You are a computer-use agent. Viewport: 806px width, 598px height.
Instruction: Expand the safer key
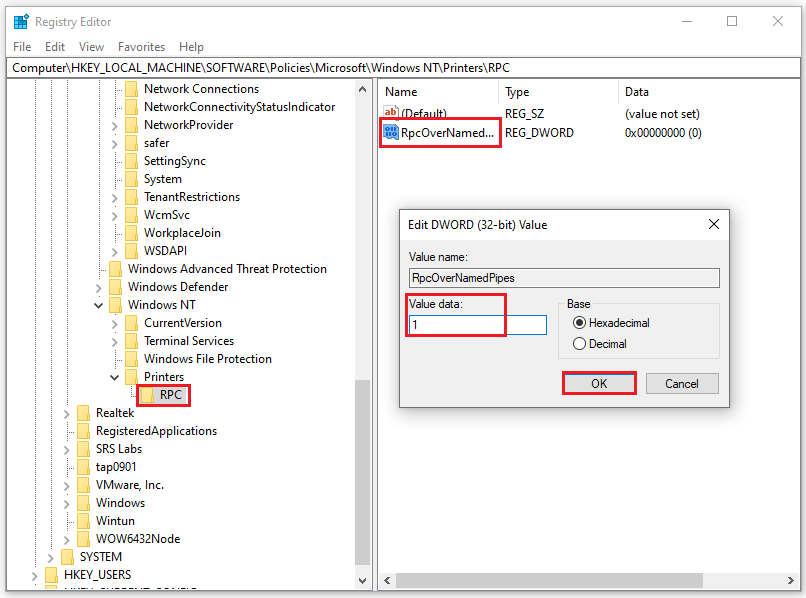[115, 144]
